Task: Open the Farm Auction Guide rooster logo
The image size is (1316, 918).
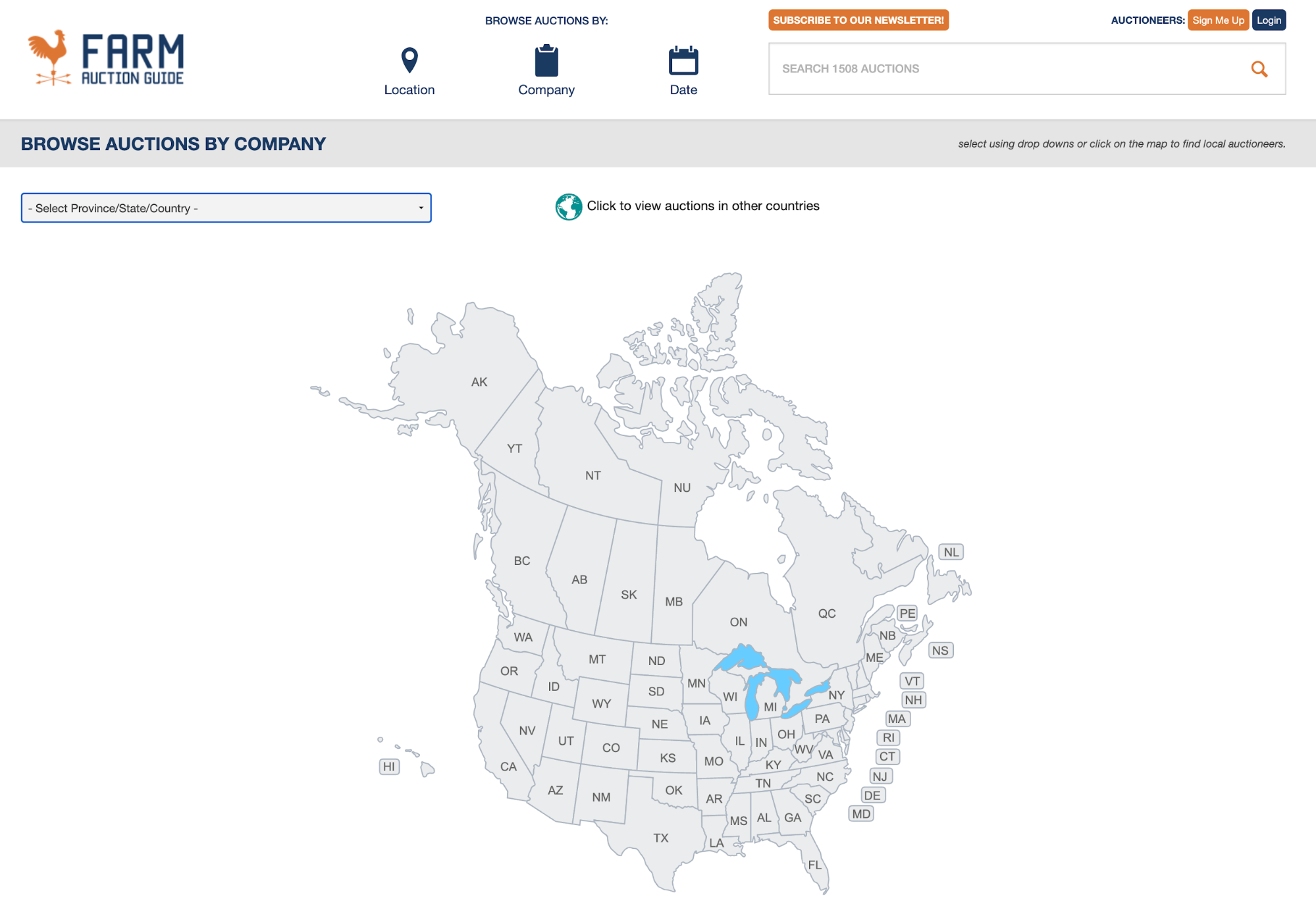Action: click(x=106, y=58)
